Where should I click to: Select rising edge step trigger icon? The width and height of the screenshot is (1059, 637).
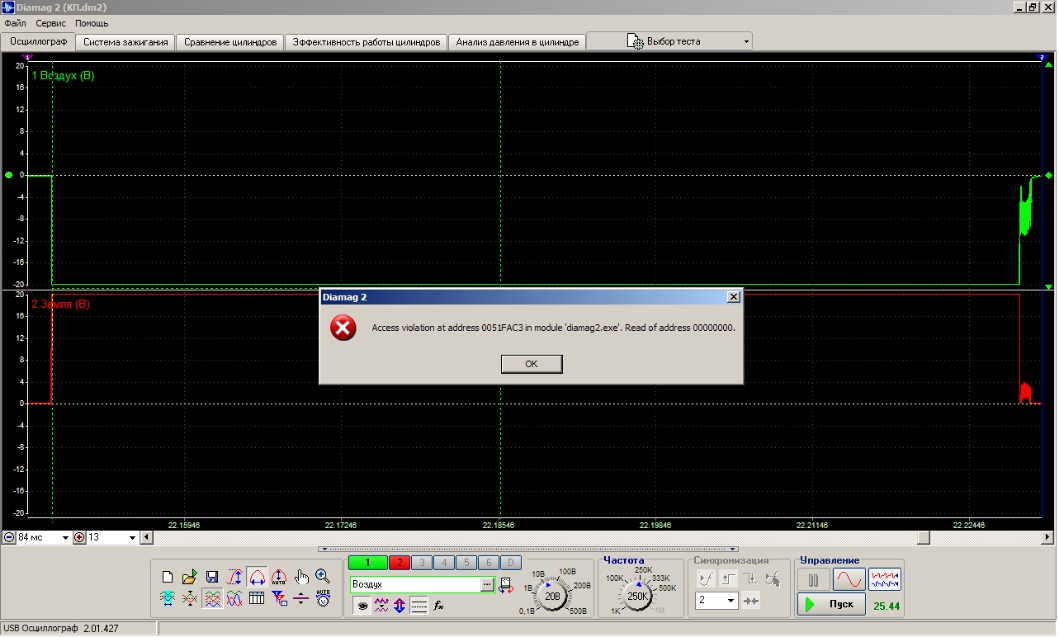click(728, 579)
